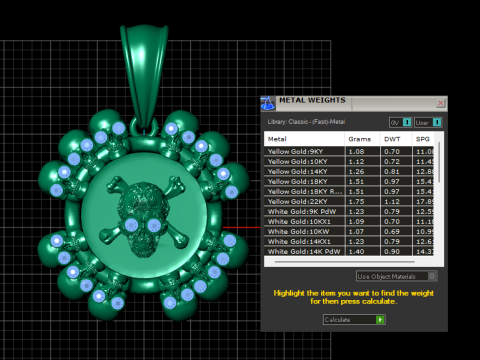Click the right eye gemstone of center skull
The height and width of the screenshot is (360, 480).
pos(154,225)
